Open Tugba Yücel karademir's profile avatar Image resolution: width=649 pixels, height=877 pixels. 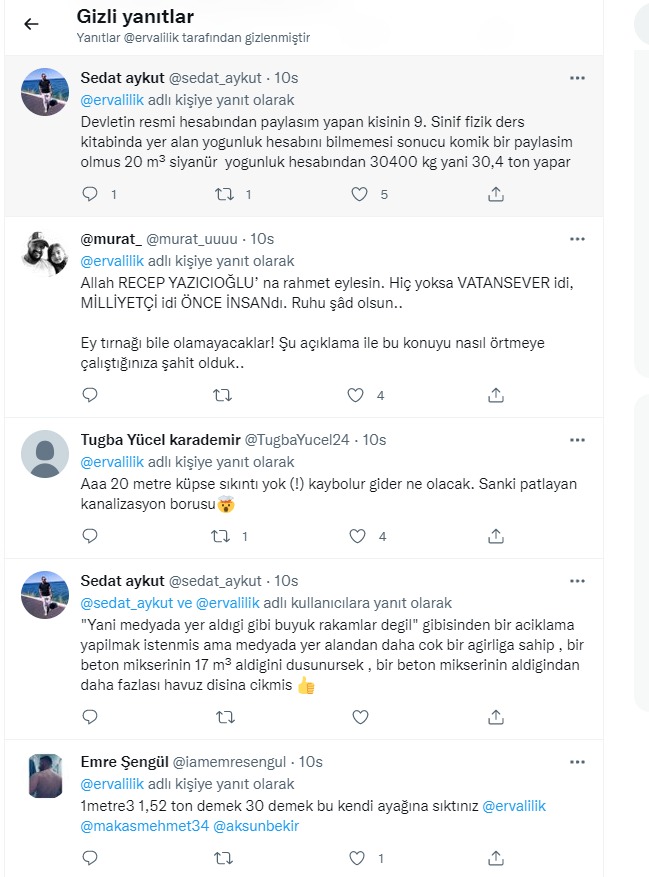tap(45, 456)
